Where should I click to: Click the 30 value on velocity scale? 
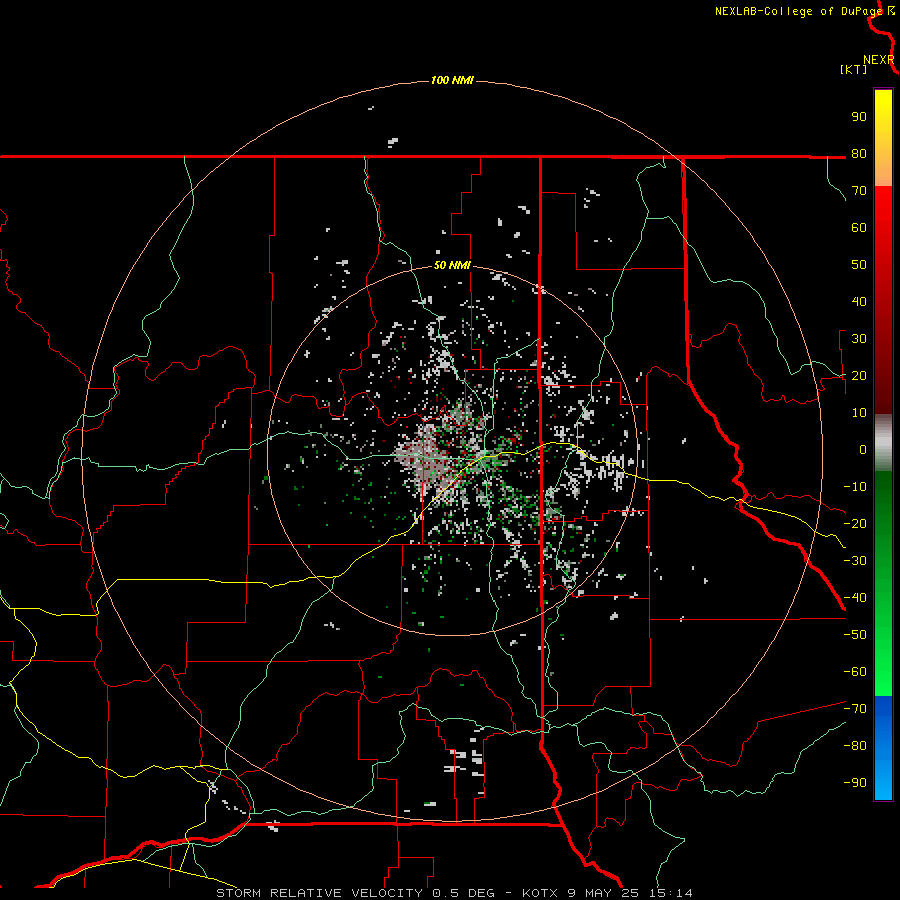[x=859, y=339]
